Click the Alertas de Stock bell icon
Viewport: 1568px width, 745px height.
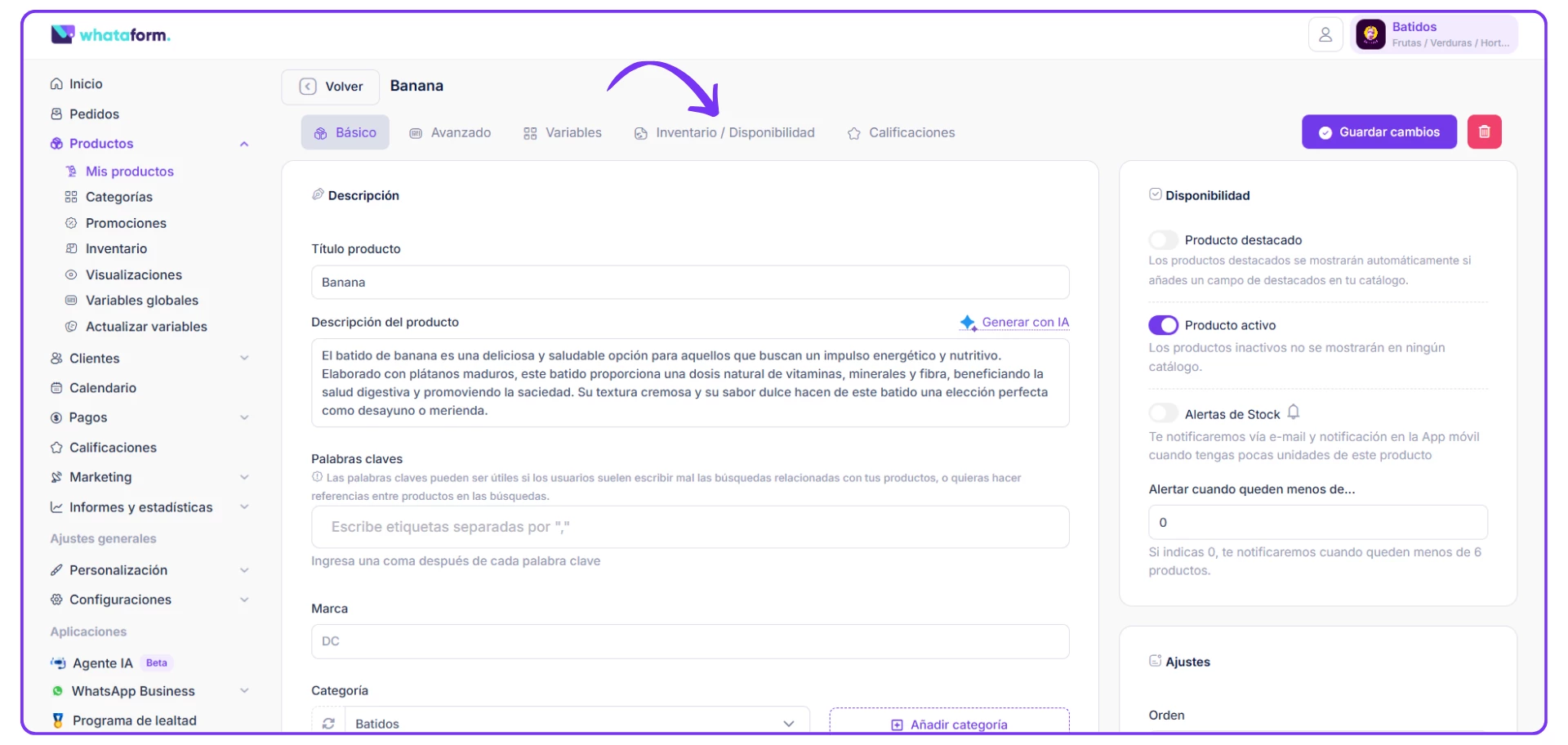(1294, 413)
